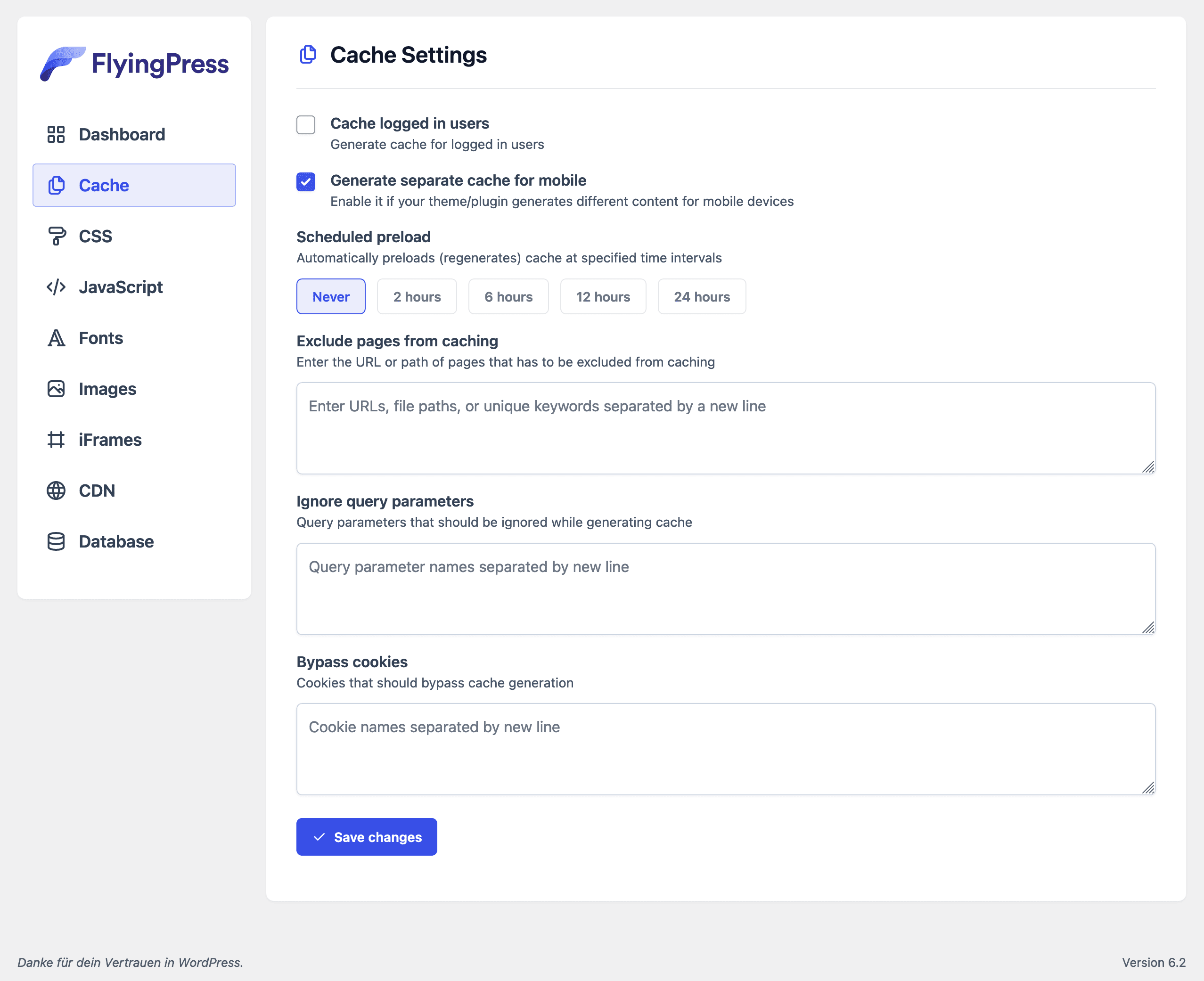Focus the Bypass cookies textarea
Image resolution: width=1204 pixels, height=981 pixels.
pos(726,749)
